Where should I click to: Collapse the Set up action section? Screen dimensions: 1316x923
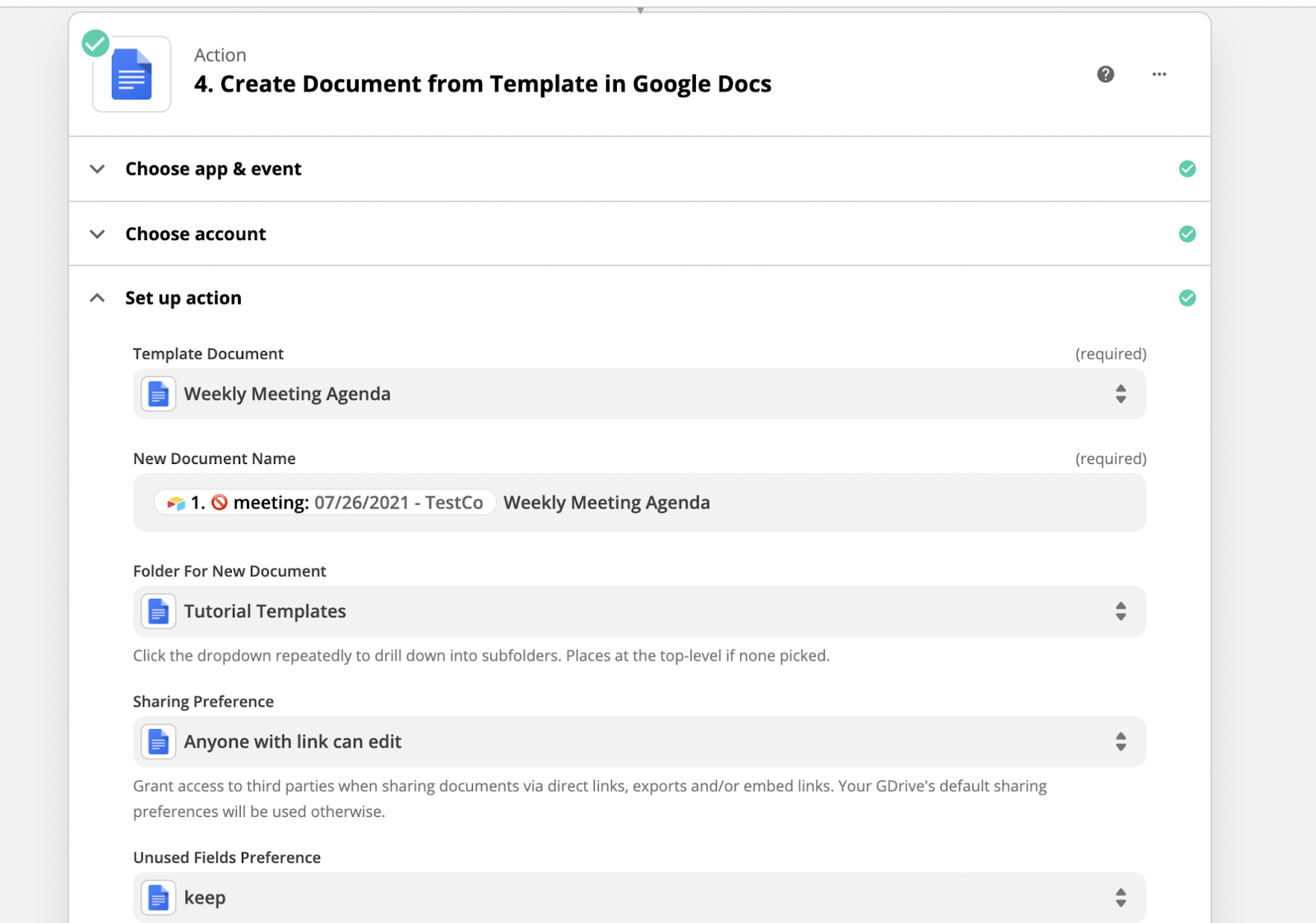point(97,298)
